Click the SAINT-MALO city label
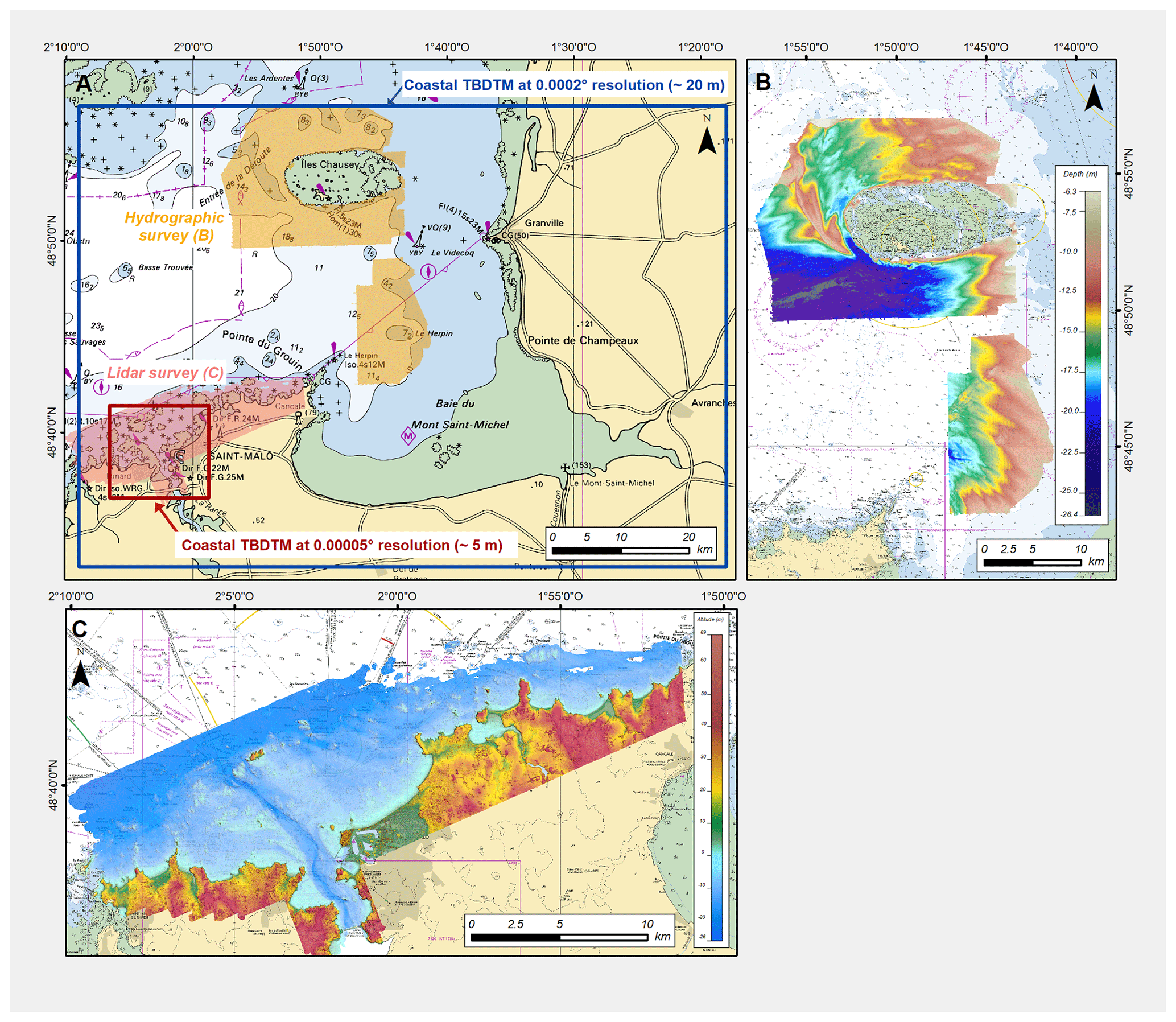Screen dimensions: 1176x1022 [241, 456]
